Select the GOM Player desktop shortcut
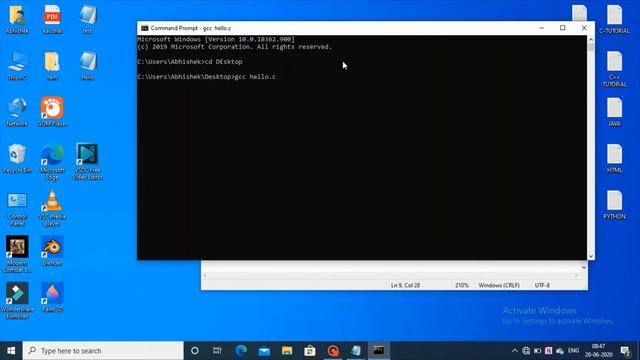 click(52, 112)
